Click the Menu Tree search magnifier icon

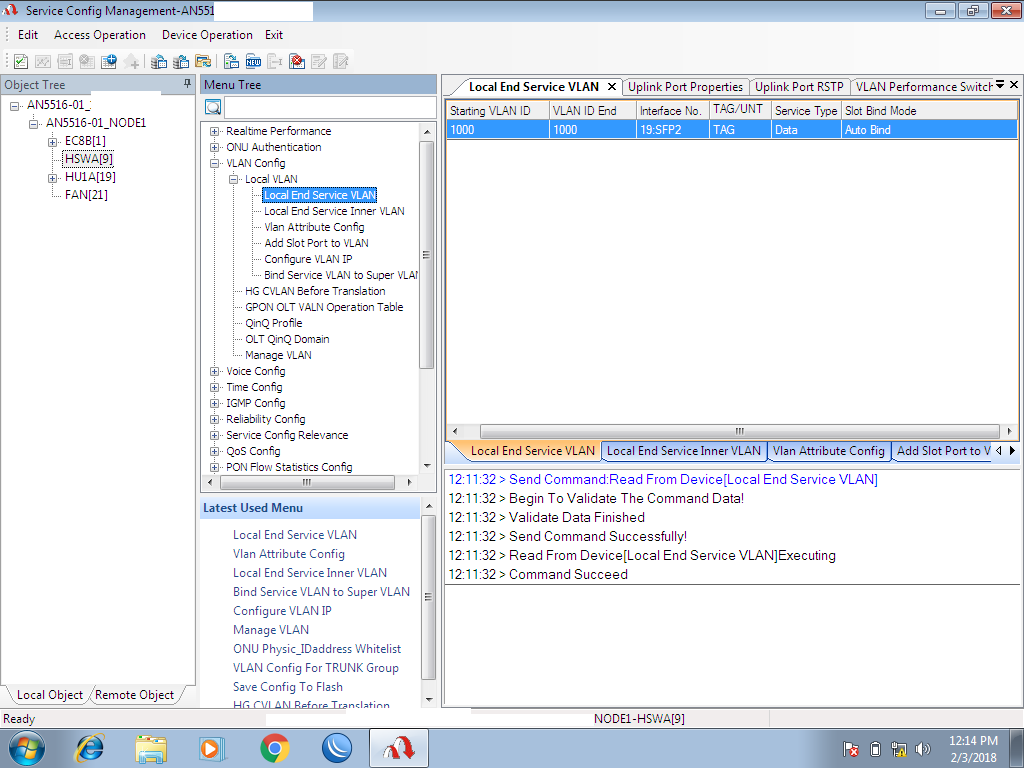[213, 107]
